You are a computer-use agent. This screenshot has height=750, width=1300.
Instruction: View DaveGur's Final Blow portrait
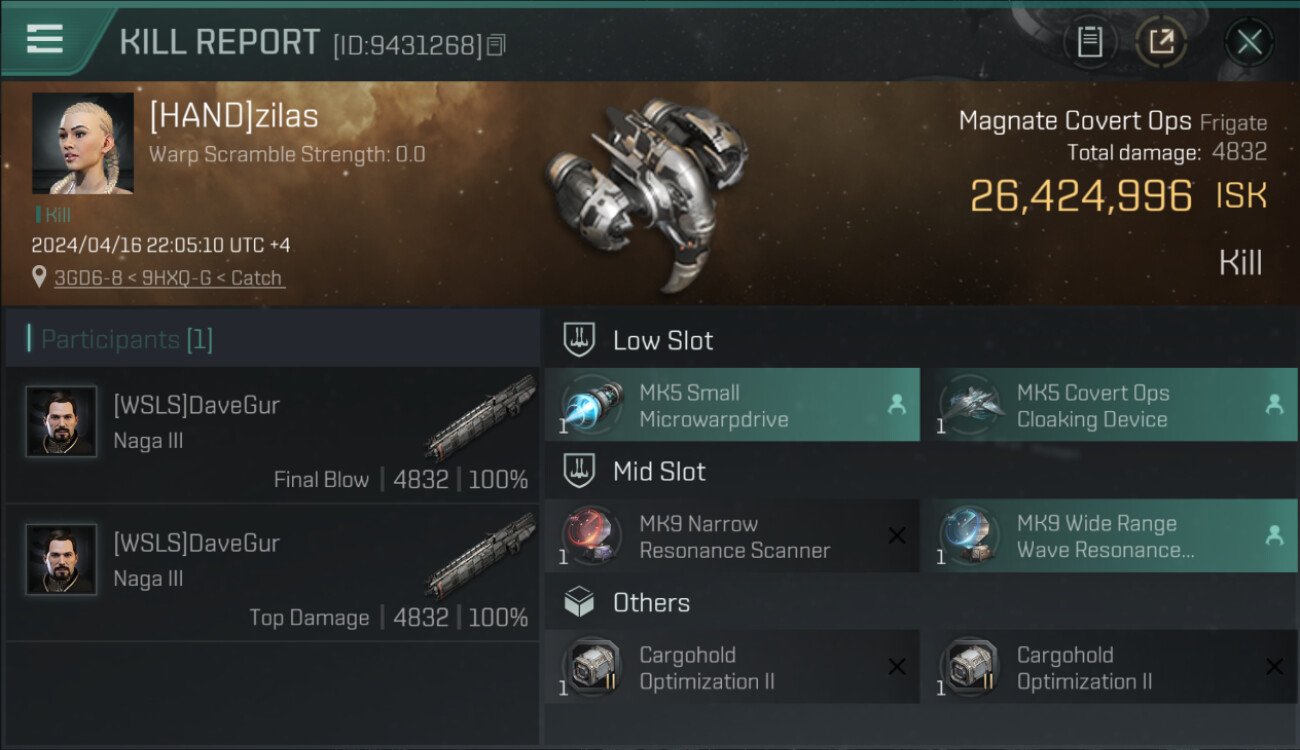pos(62,421)
